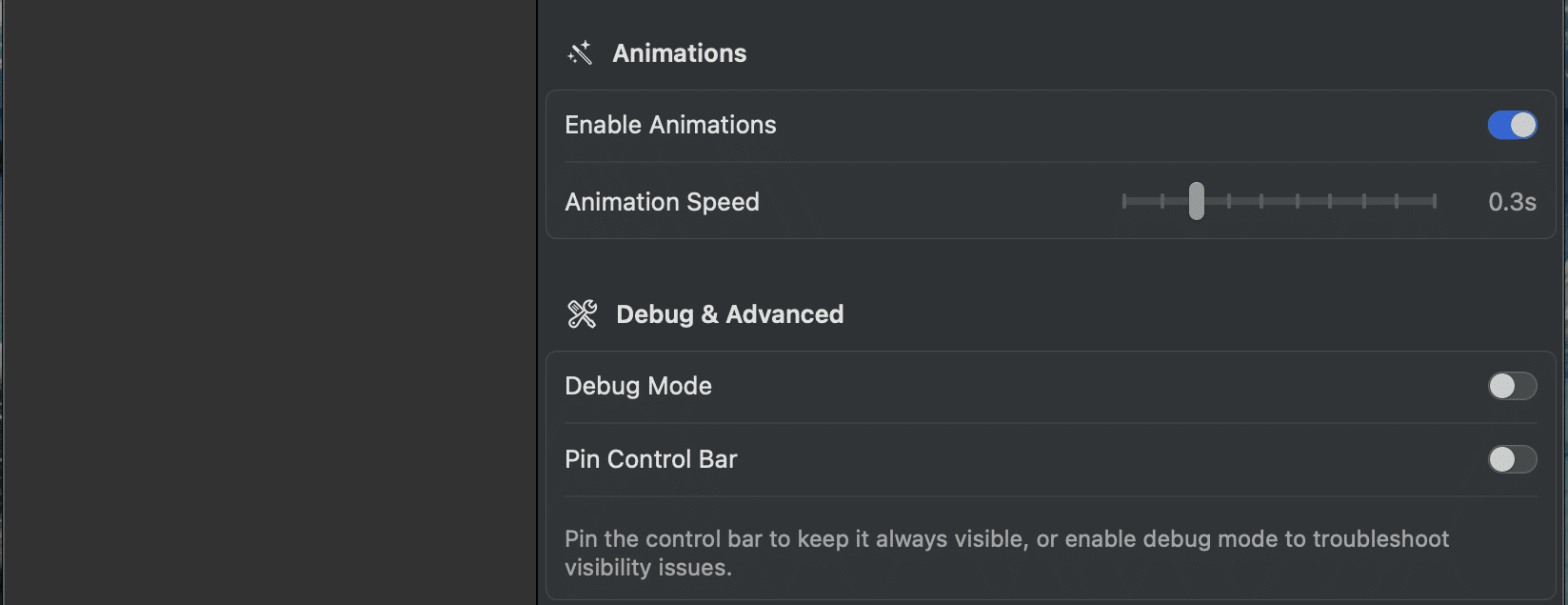Click the Animations sparkle wand icon
This screenshot has width=1568, height=605.
(x=580, y=53)
